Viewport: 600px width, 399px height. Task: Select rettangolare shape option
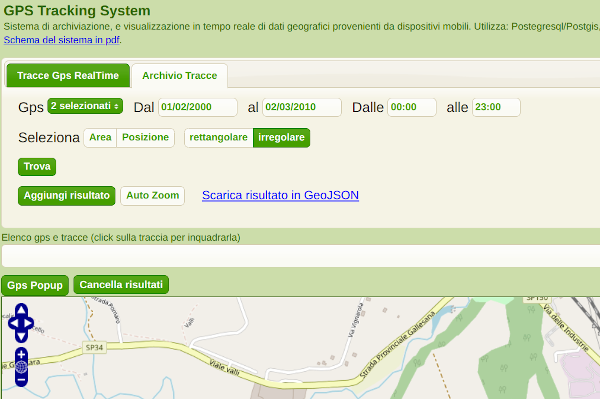218,138
